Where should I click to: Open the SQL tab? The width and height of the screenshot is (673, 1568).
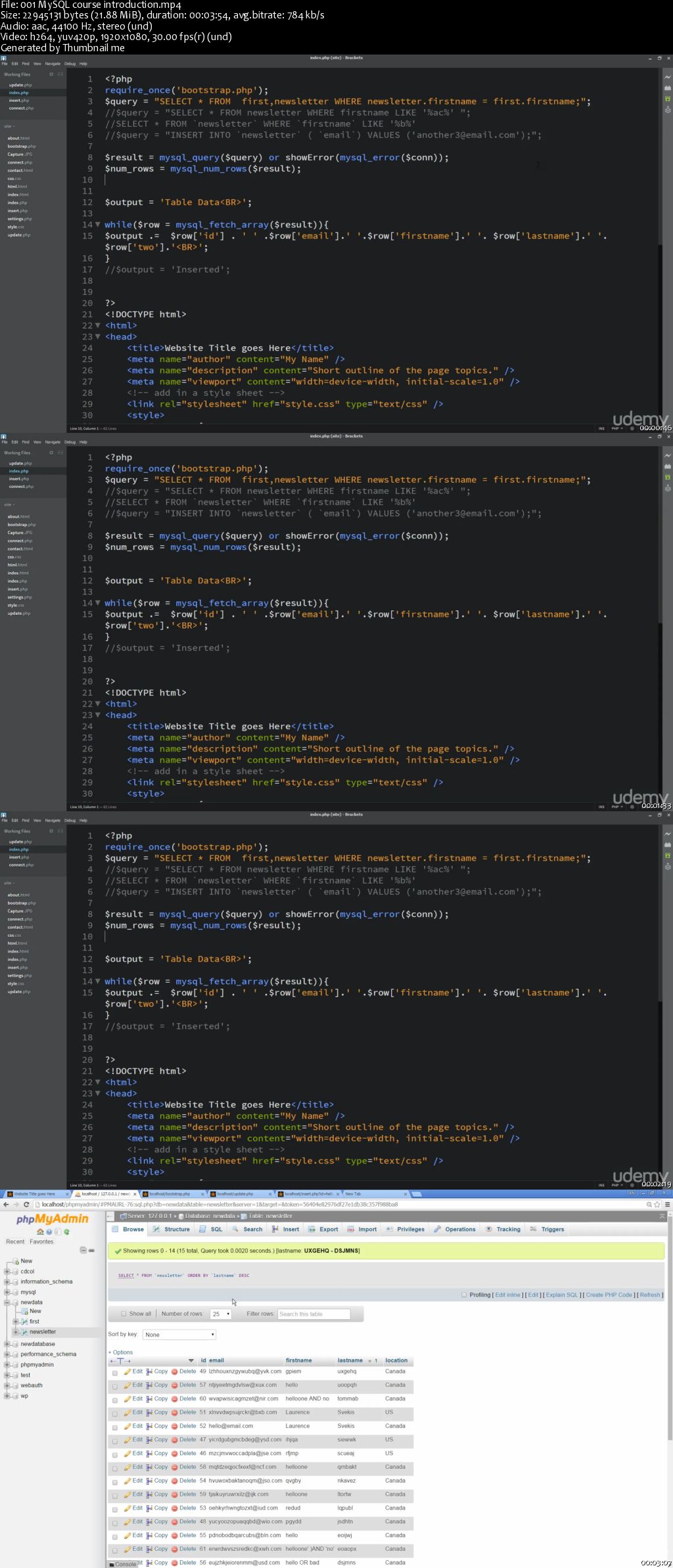(211, 1229)
